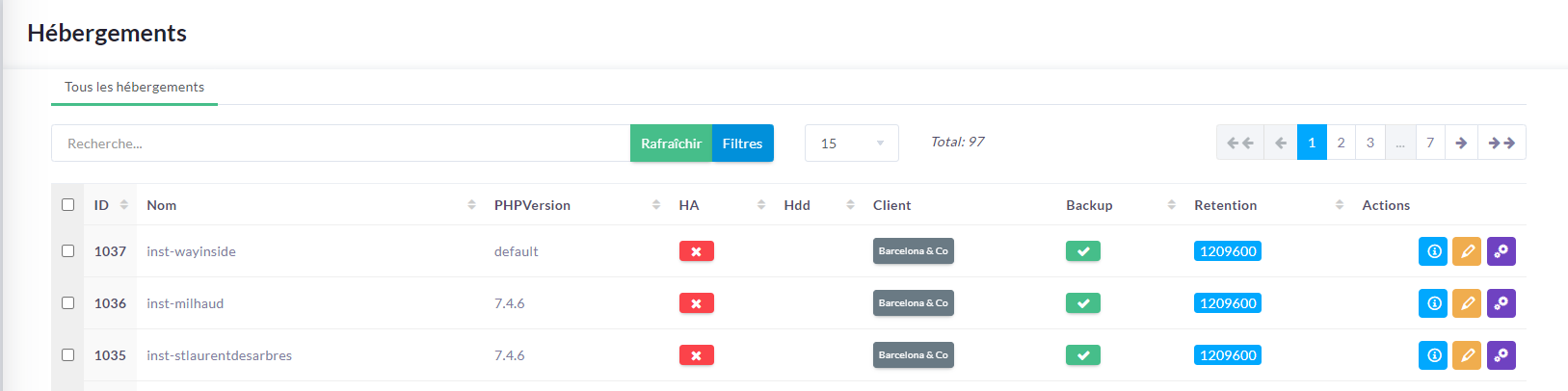Screen dimensions: 1568x391
Task: Click the info icon for inst-wayinside
Action: coord(1432,251)
